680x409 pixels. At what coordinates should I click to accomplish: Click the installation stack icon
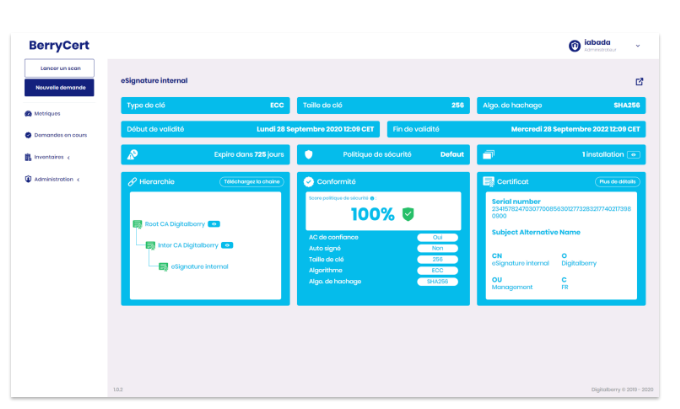[x=489, y=154]
